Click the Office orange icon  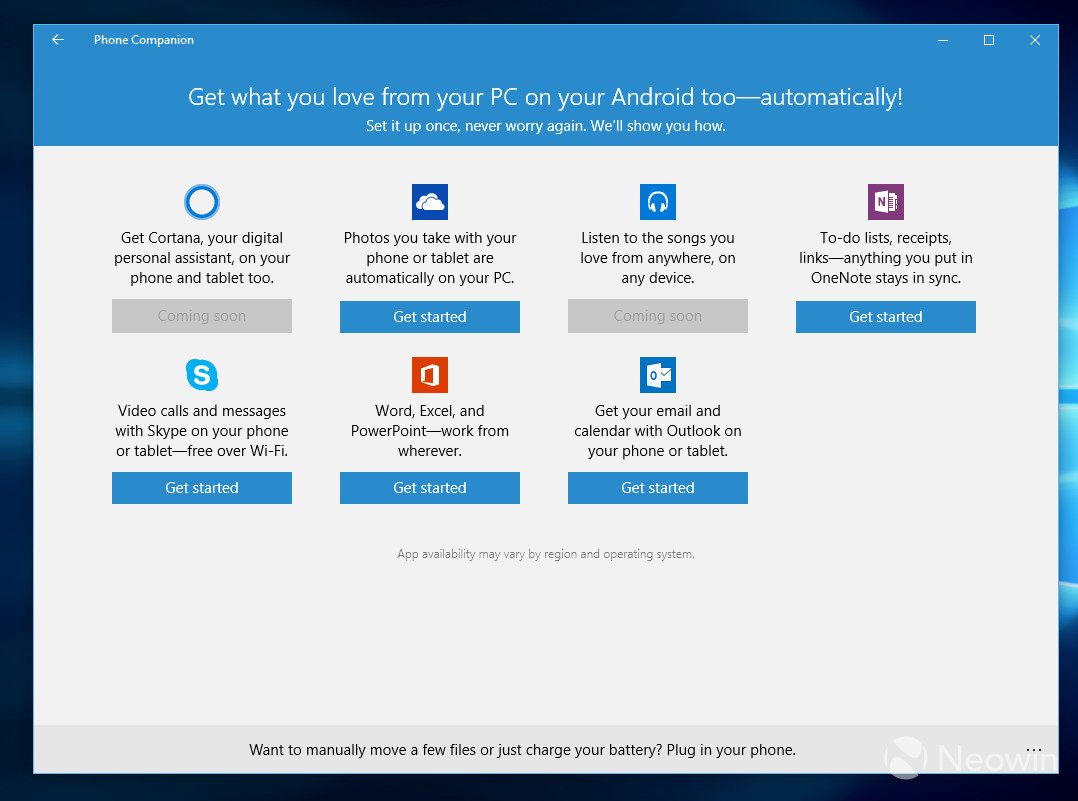tap(430, 375)
